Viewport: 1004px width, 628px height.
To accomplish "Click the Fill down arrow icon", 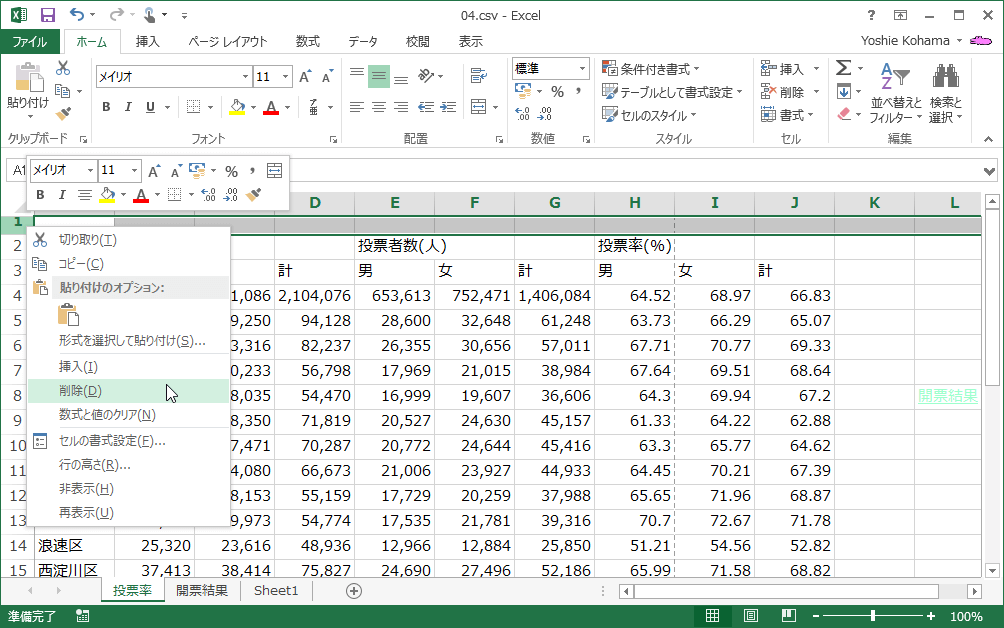I will coord(844,92).
